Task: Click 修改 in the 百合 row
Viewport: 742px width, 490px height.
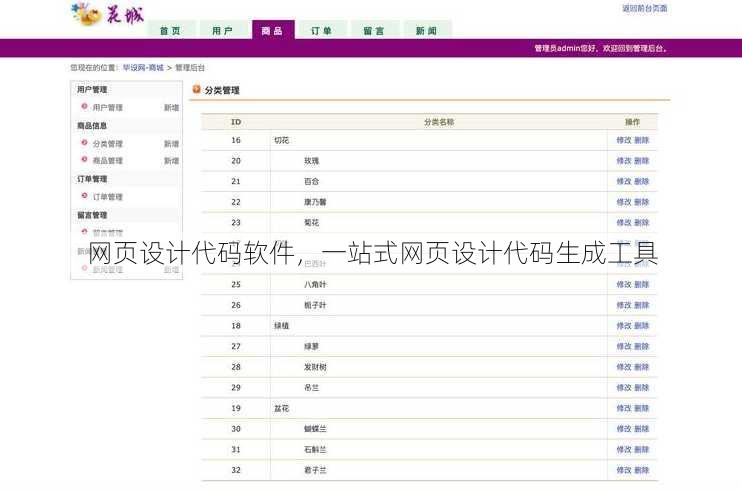Action: [x=624, y=181]
